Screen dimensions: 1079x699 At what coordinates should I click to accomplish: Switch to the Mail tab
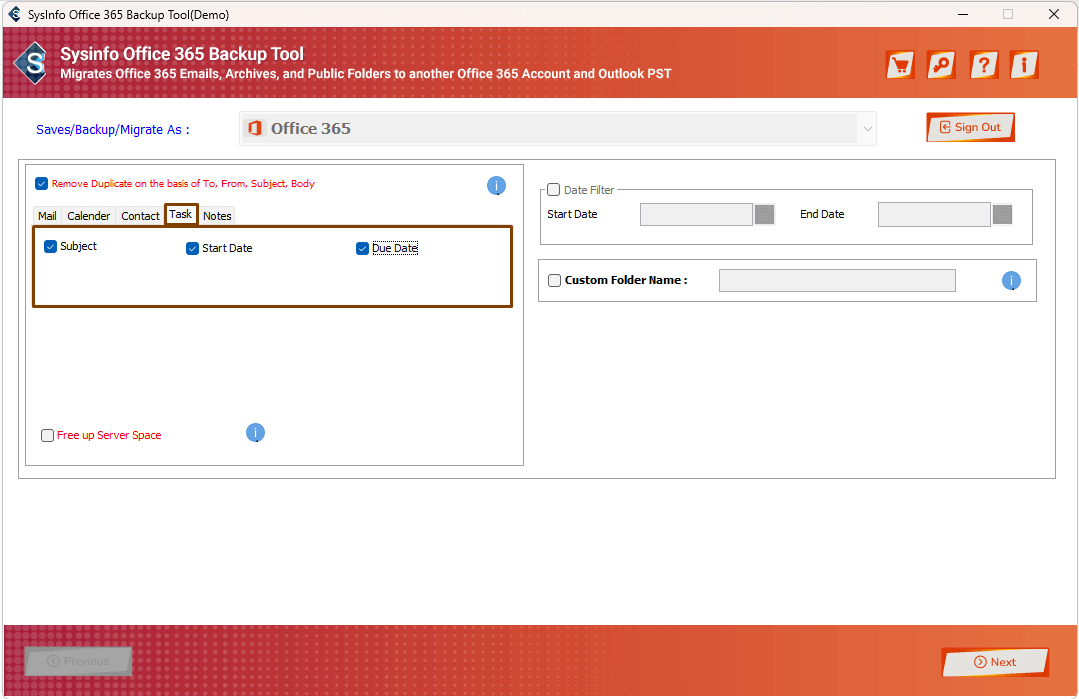pyautogui.click(x=47, y=216)
